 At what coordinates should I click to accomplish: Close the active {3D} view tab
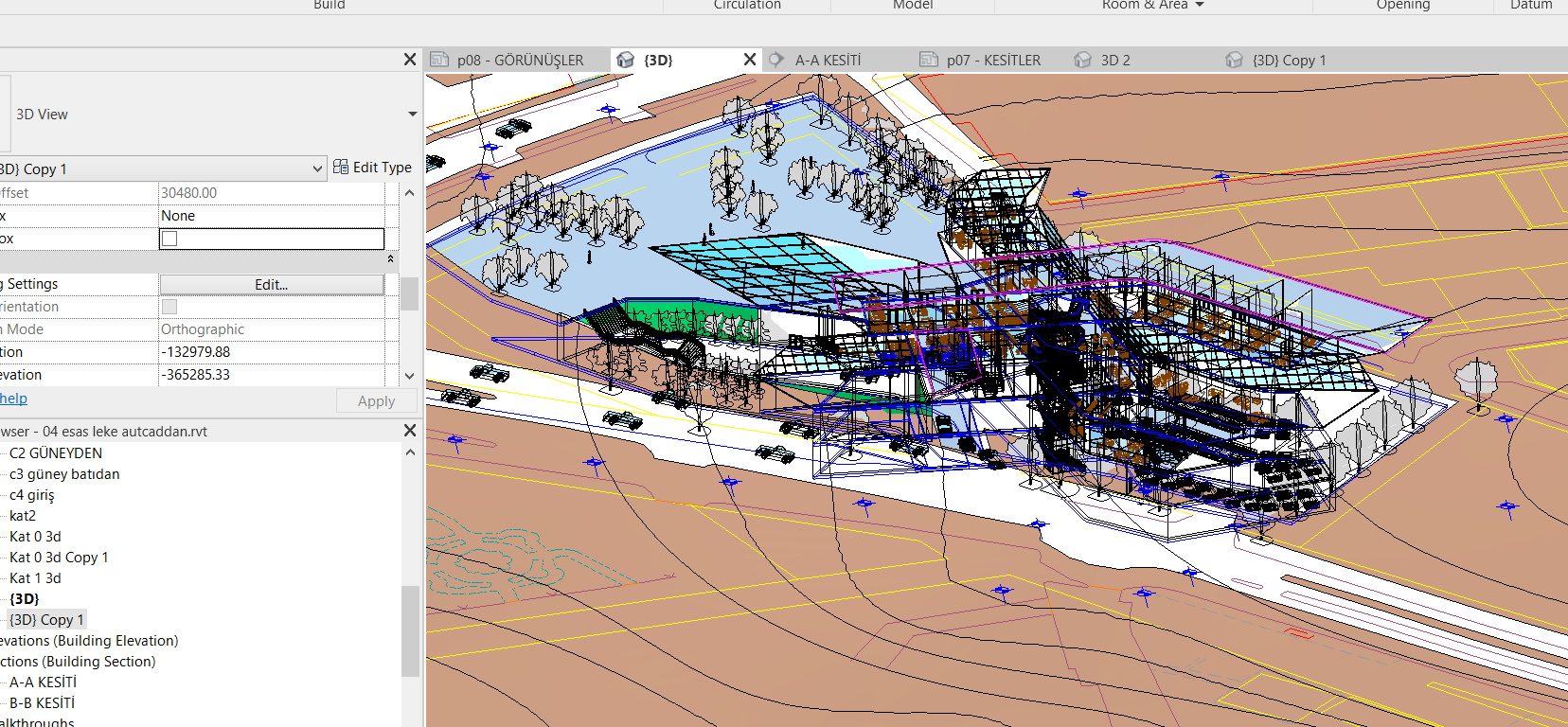[x=750, y=60]
